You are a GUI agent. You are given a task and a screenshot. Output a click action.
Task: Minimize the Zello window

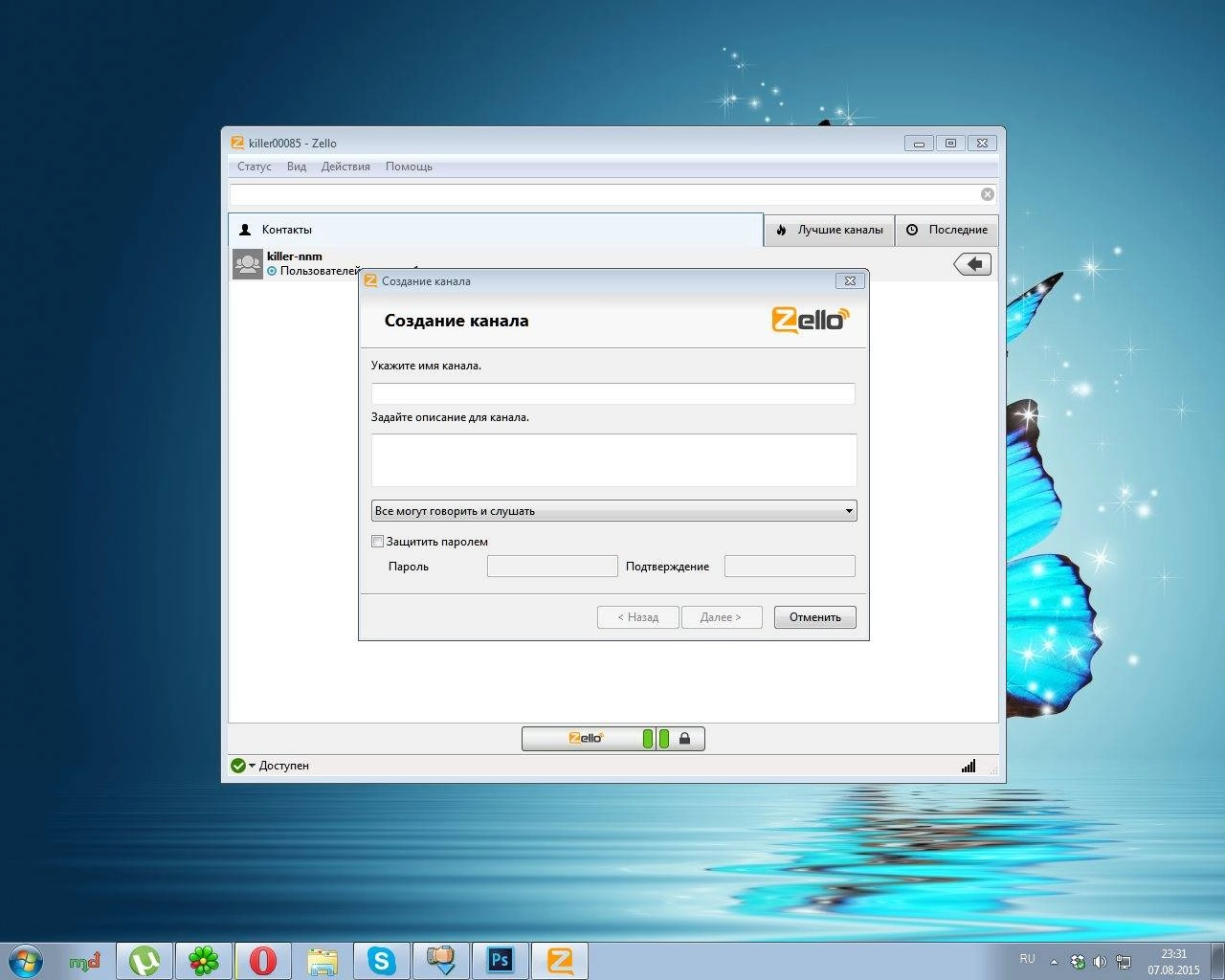pyautogui.click(x=919, y=144)
